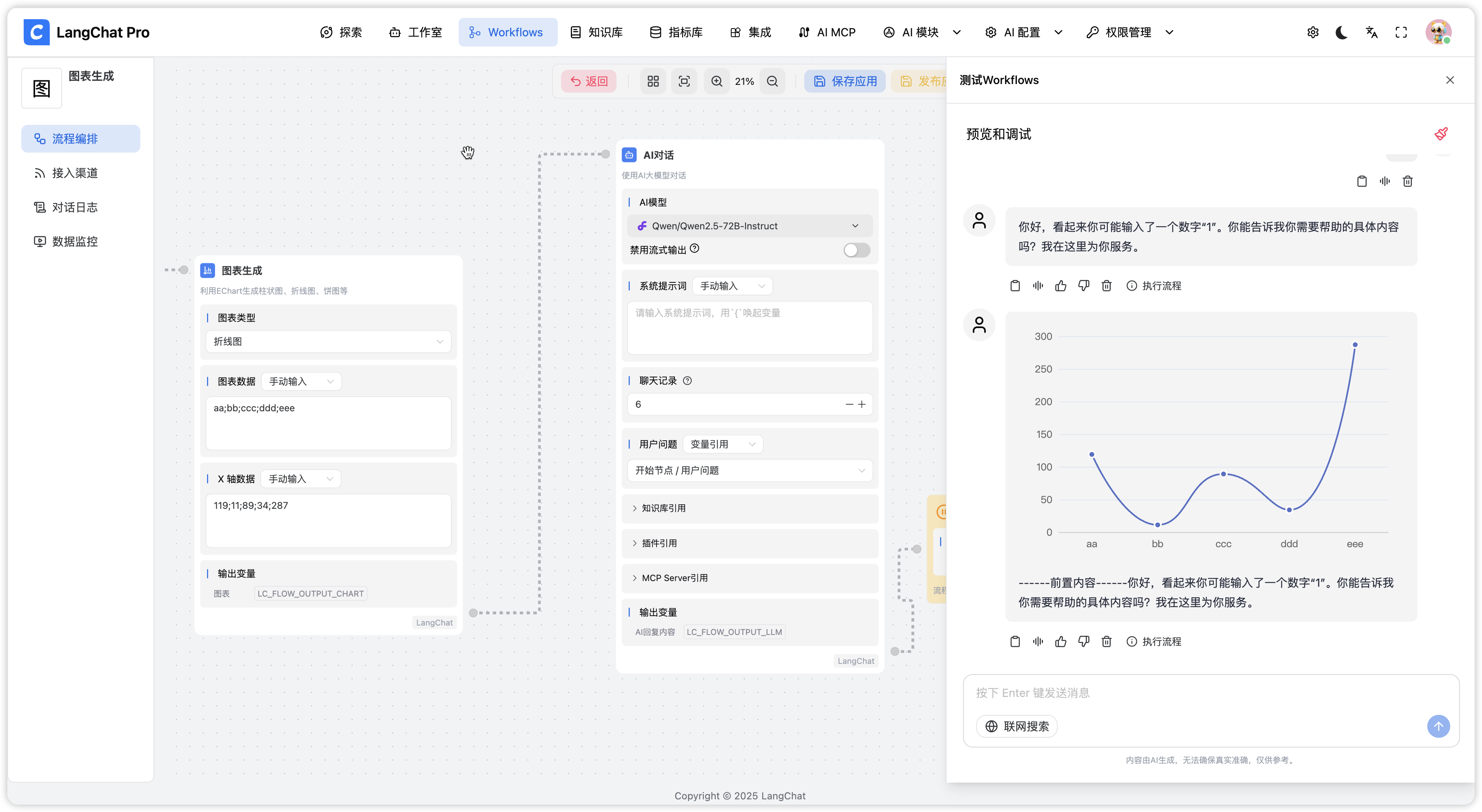Toggle the 联网搜索 option
The image size is (1482, 812).
coord(1016,726)
